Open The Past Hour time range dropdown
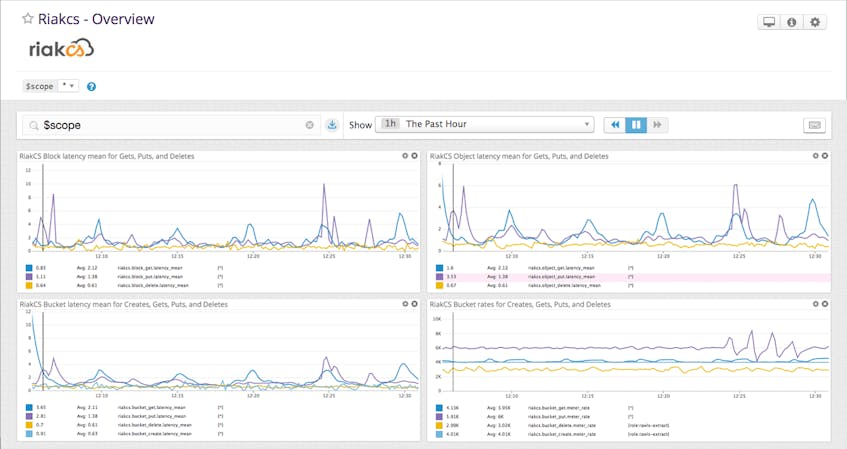Image resolution: width=847 pixels, height=449 pixels. pyautogui.click(x=485, y=124)
